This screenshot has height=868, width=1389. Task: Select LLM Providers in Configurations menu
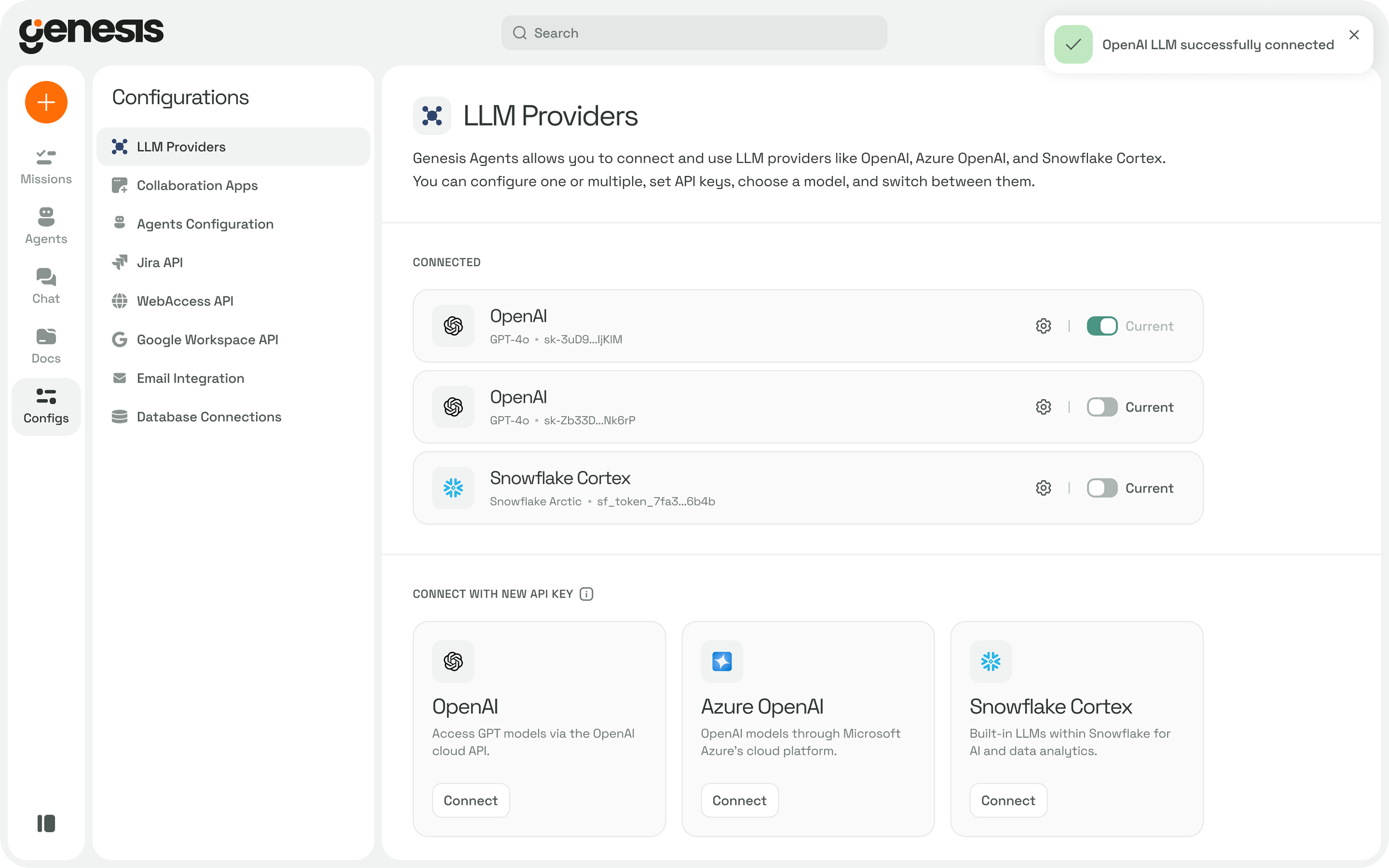pos(233,147)
